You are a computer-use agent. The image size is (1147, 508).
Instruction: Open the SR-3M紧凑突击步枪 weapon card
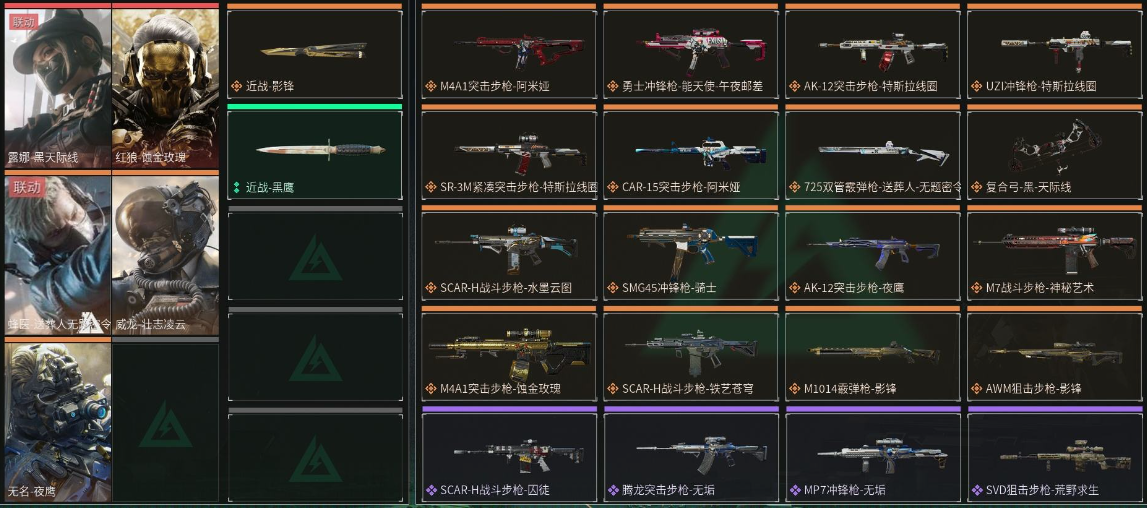click(509, 154)
